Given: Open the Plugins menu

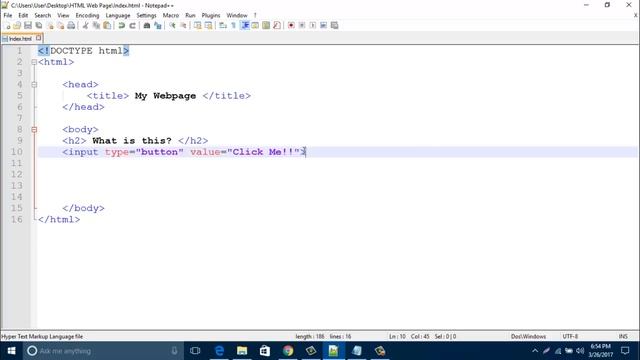Looking at the screenshot, I should point(211,15).
